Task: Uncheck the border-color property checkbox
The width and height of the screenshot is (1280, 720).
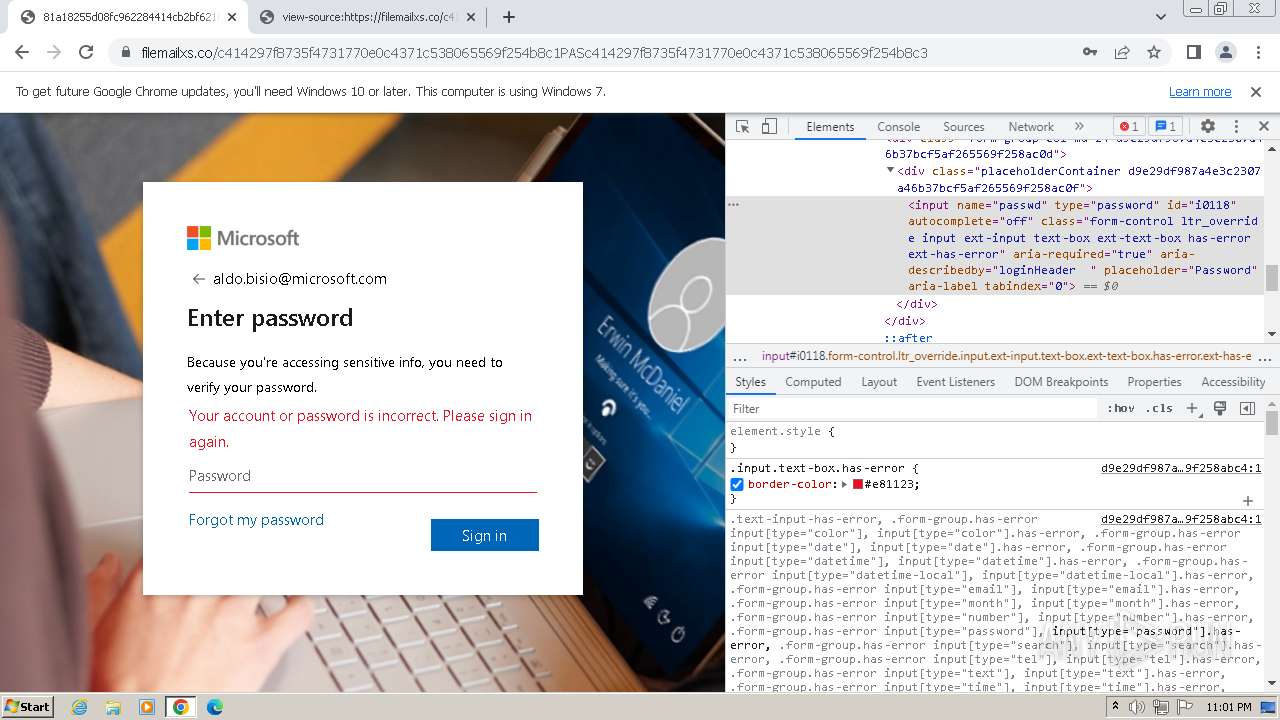Action: click(737, 484)
